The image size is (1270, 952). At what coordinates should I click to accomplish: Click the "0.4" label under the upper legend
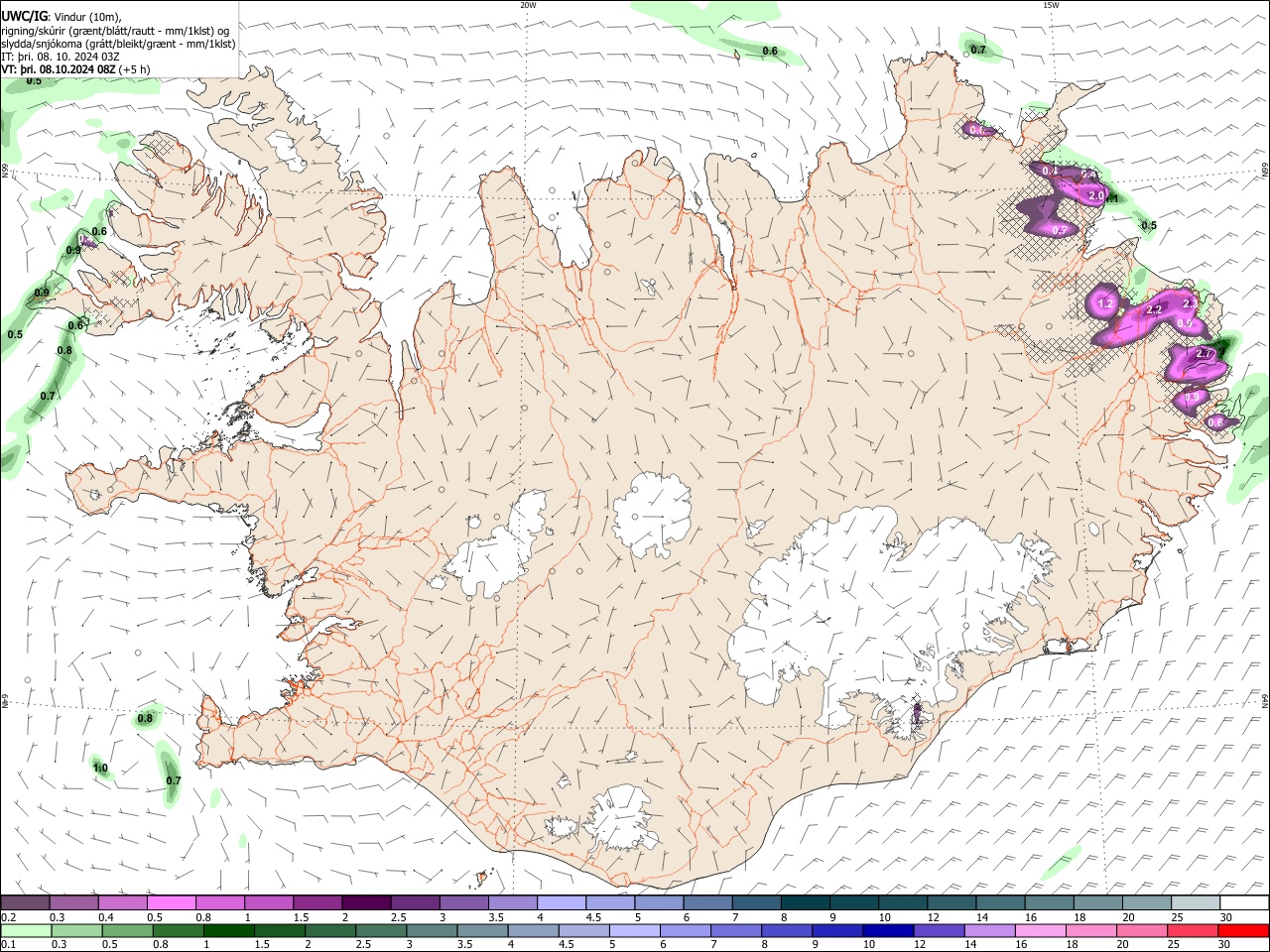[106, 917]
